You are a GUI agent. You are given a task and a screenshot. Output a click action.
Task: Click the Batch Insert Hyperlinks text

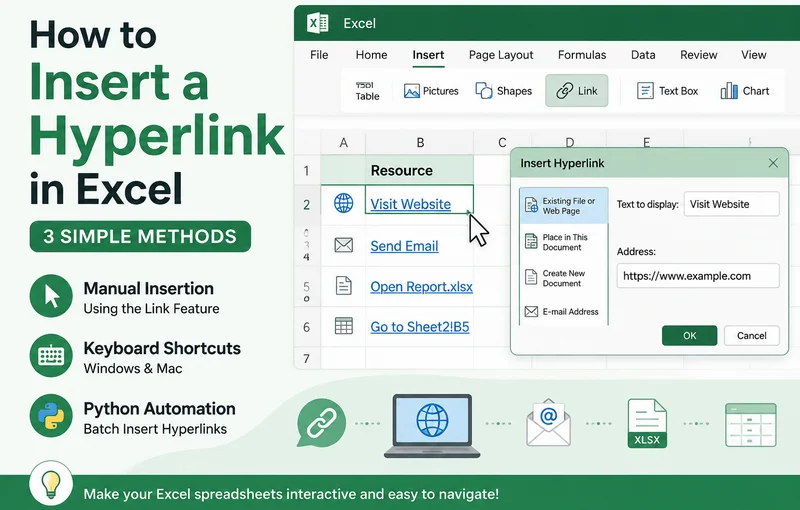coord(155,429)
